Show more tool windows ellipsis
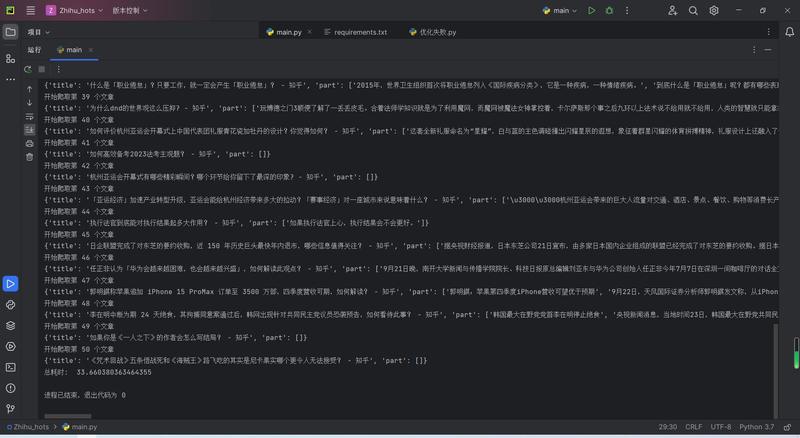800x438 pixels. (10, 79)
